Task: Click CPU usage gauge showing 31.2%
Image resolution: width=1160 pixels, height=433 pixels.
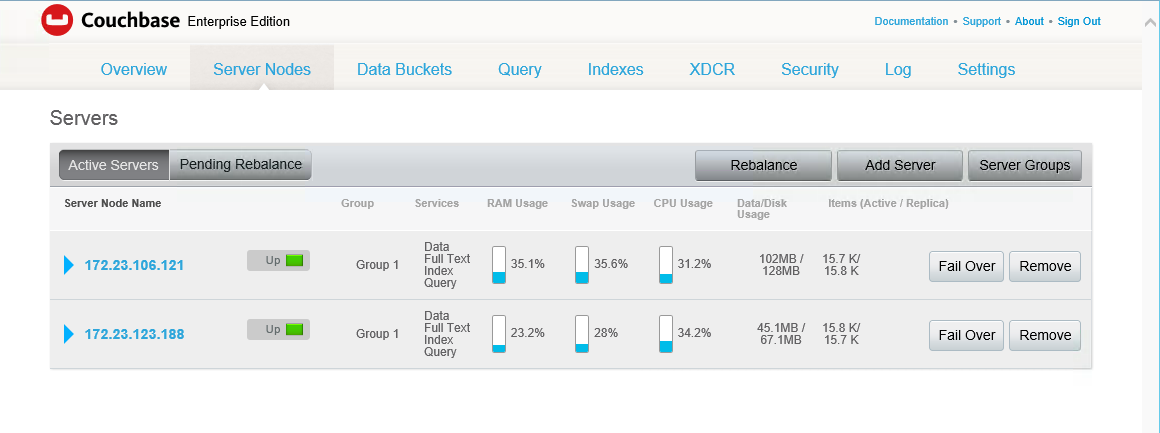Action: [667, 265]
